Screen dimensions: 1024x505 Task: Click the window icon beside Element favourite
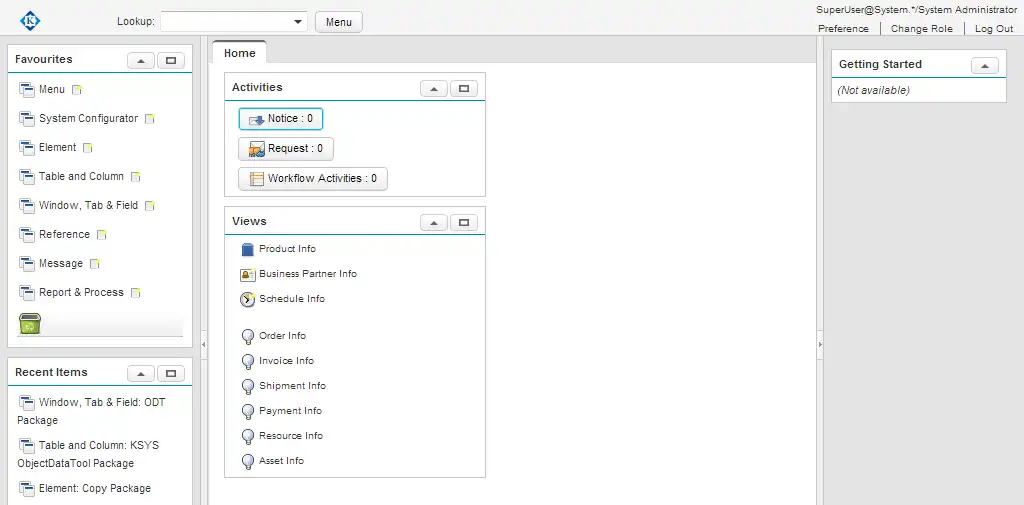pos(27,148)
